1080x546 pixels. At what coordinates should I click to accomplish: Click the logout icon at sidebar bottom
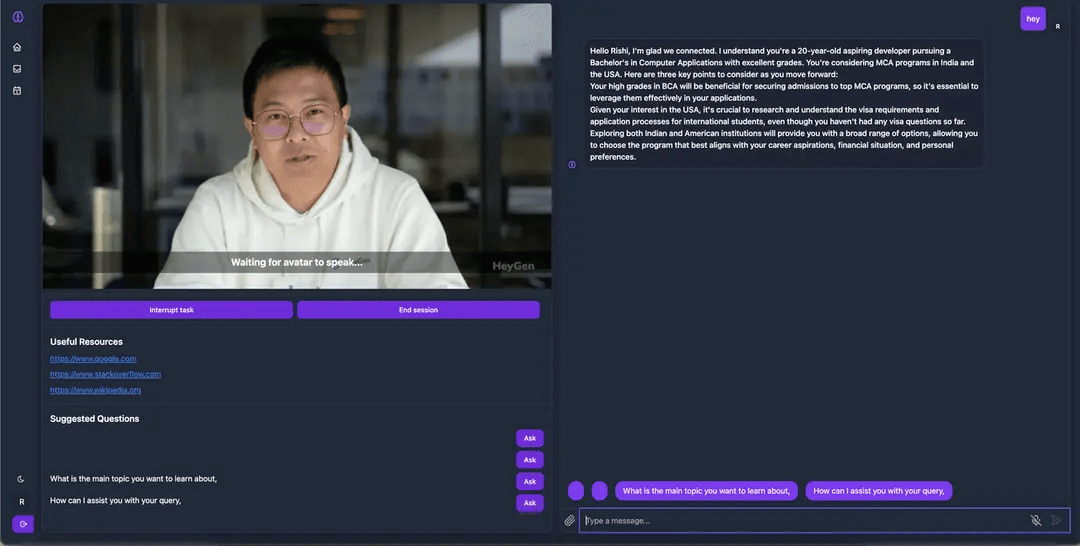point(22,523)
